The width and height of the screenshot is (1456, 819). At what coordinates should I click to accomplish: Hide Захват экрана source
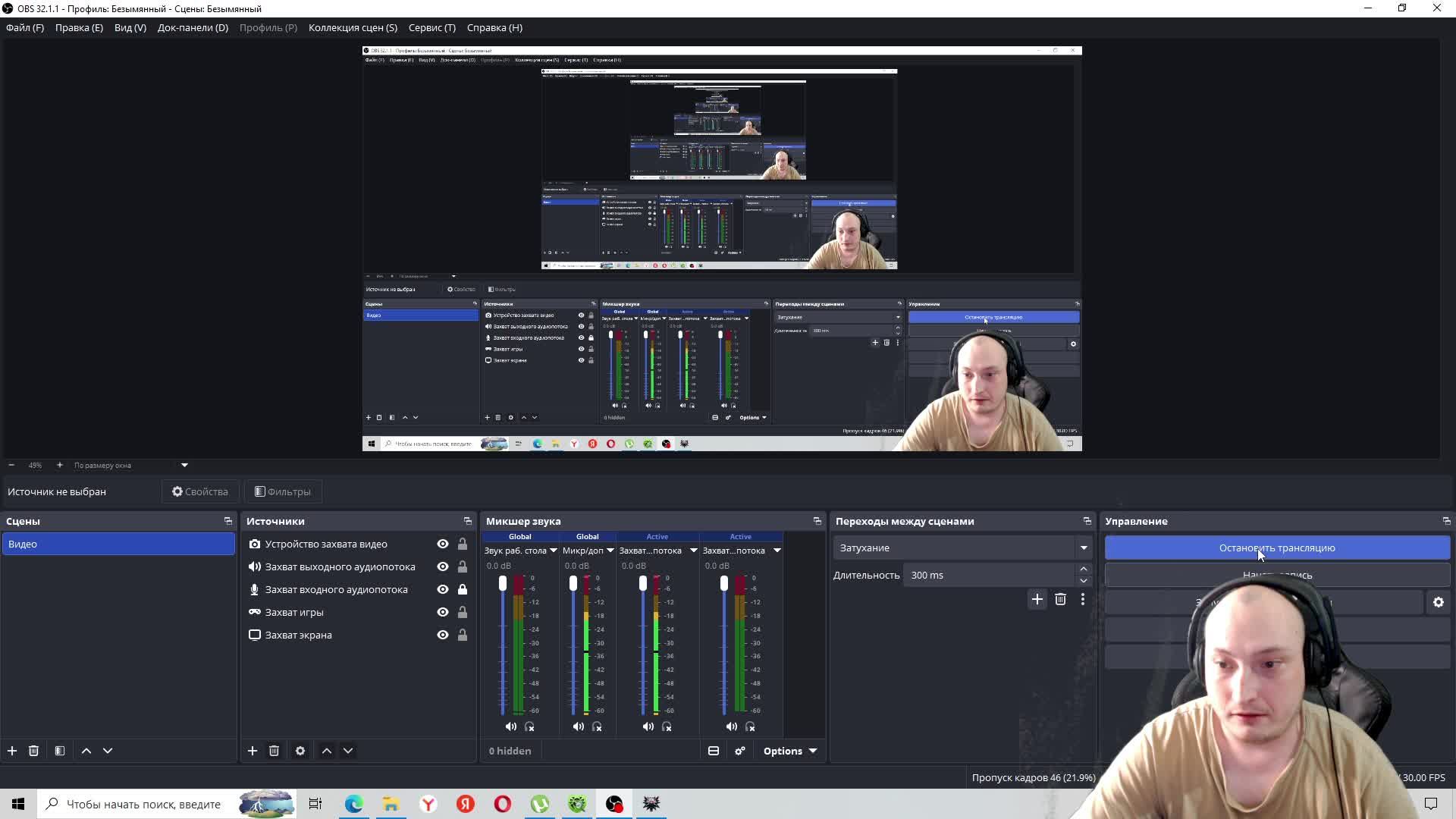pos(443,635)
